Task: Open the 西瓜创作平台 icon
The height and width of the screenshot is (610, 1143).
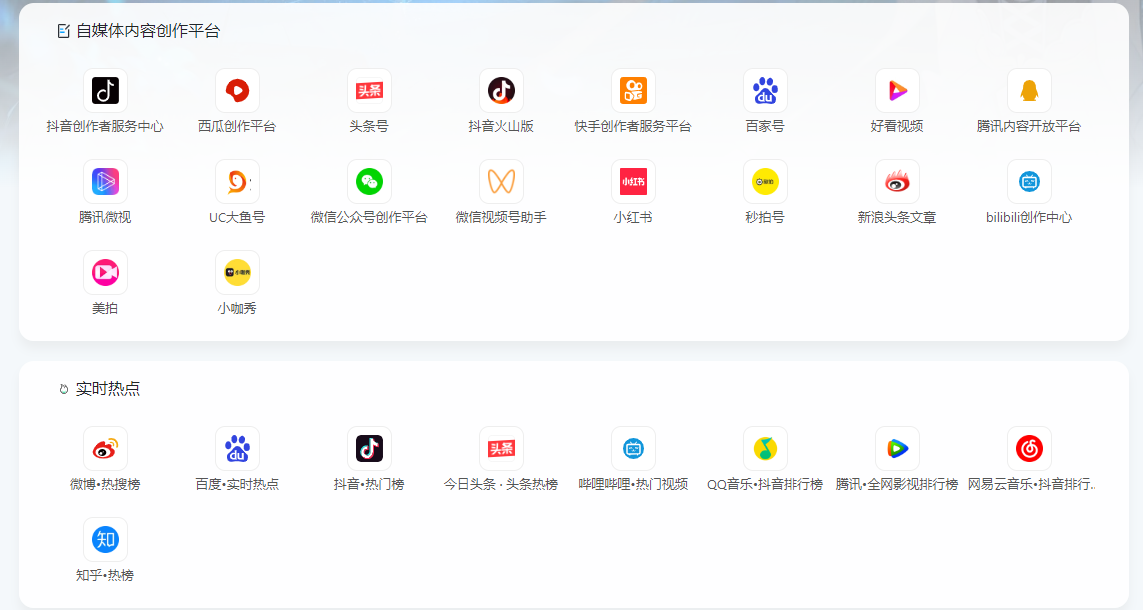Action: pos(237,90)
